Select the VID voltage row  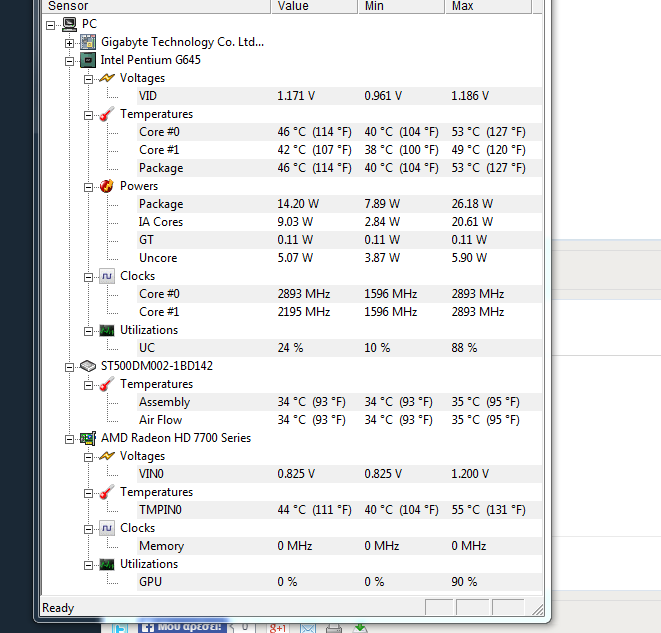[x=339, y=96]
